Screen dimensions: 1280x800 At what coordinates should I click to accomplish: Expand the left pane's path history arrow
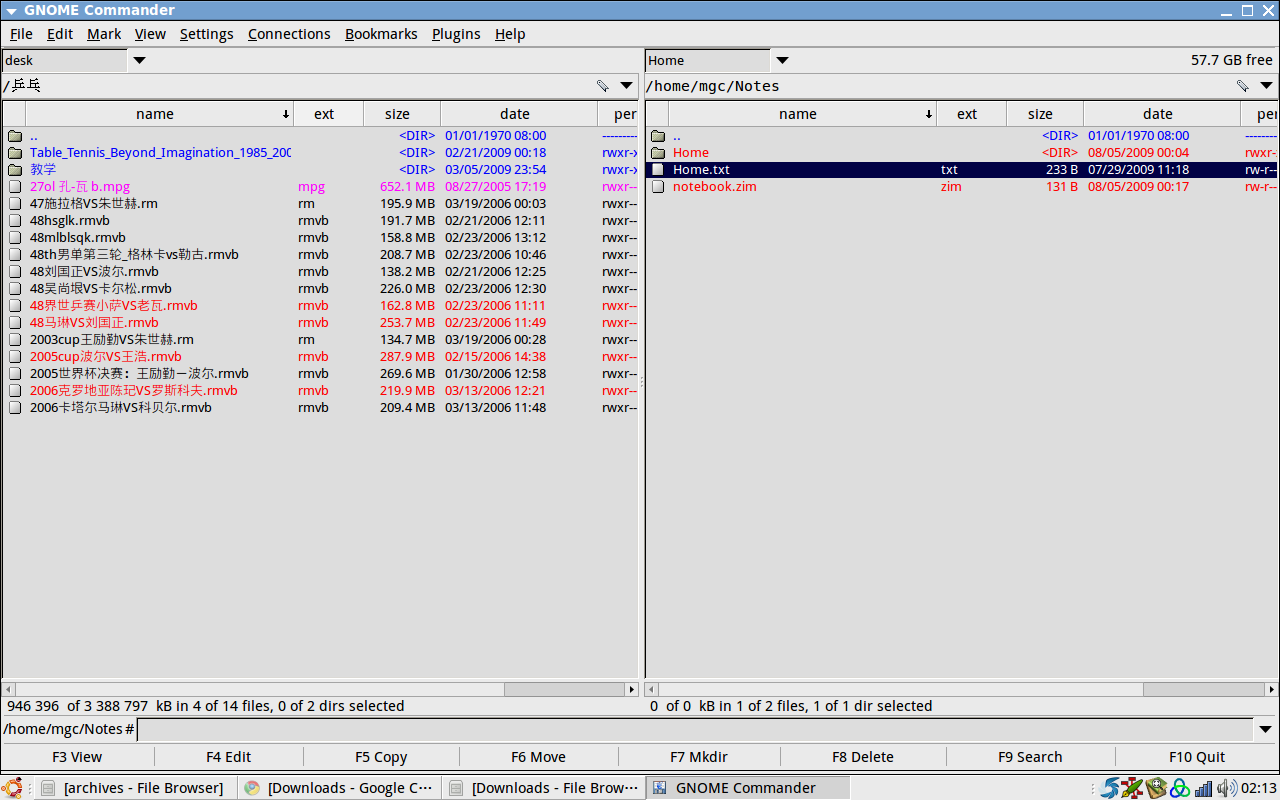626,86
